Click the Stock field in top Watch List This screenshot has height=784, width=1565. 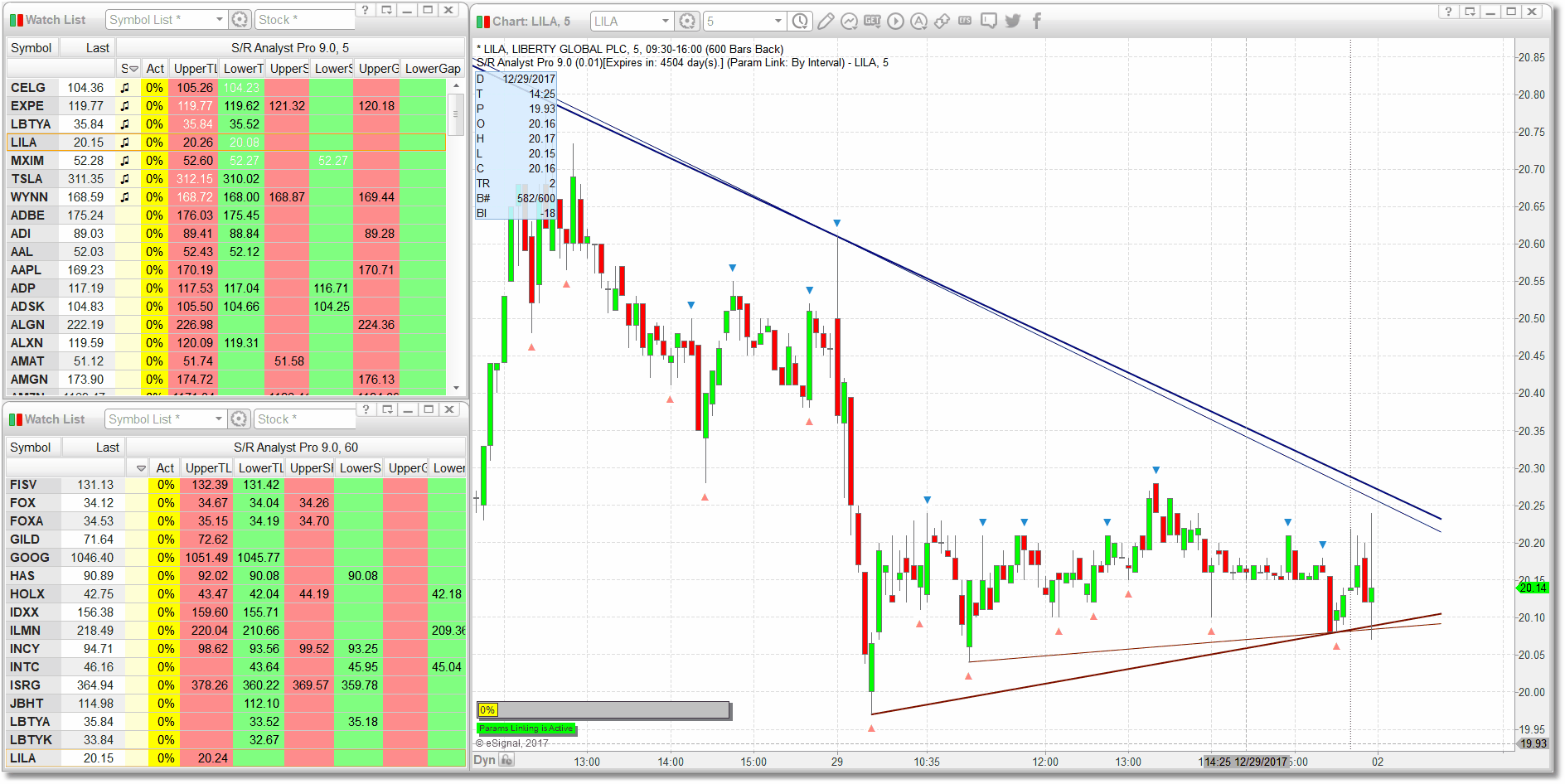pyautogui.click(x=305, y=19)
